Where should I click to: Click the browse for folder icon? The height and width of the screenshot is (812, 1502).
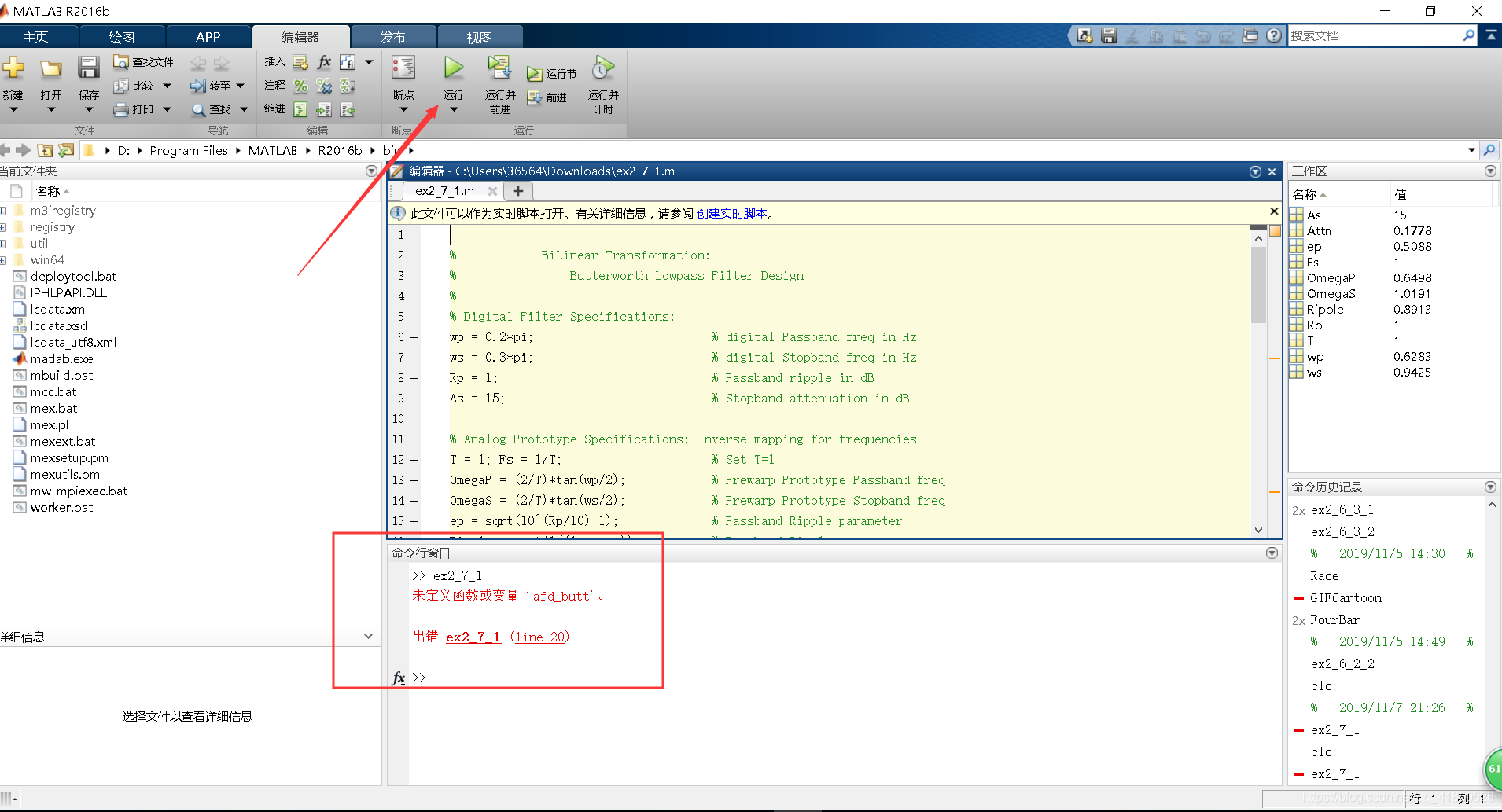66,150
